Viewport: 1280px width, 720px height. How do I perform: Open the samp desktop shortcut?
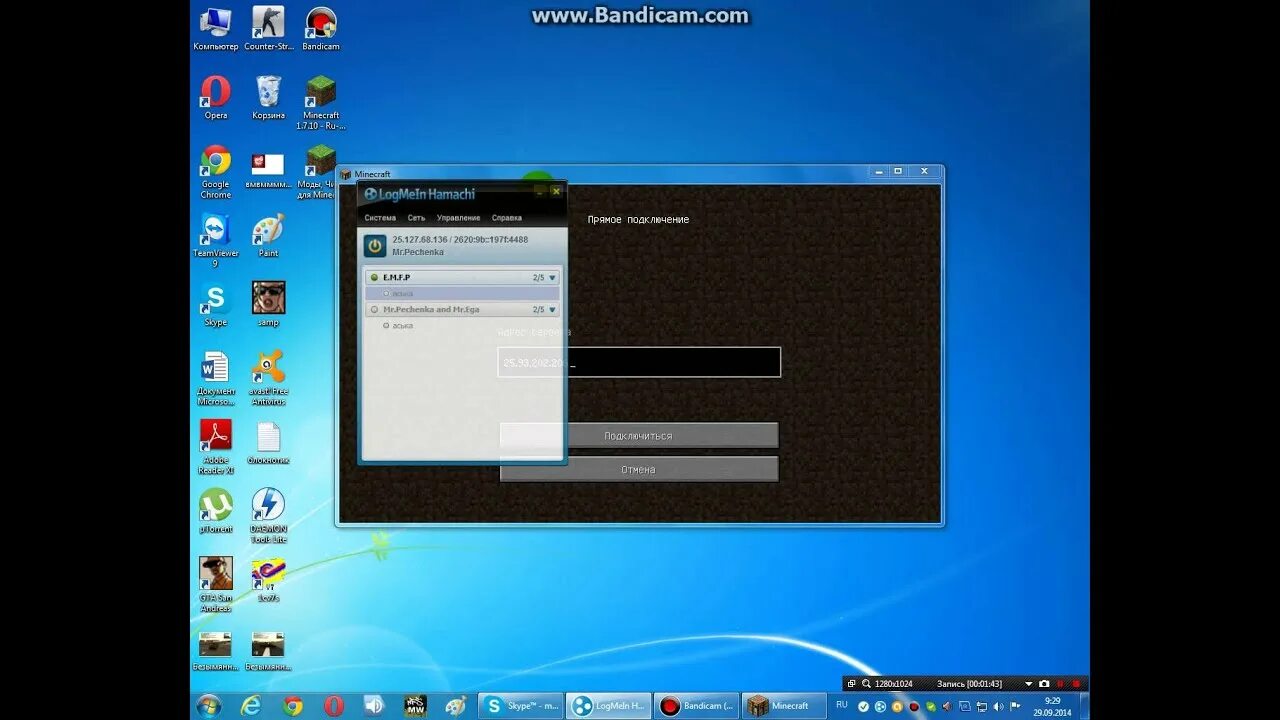(268, 305)
